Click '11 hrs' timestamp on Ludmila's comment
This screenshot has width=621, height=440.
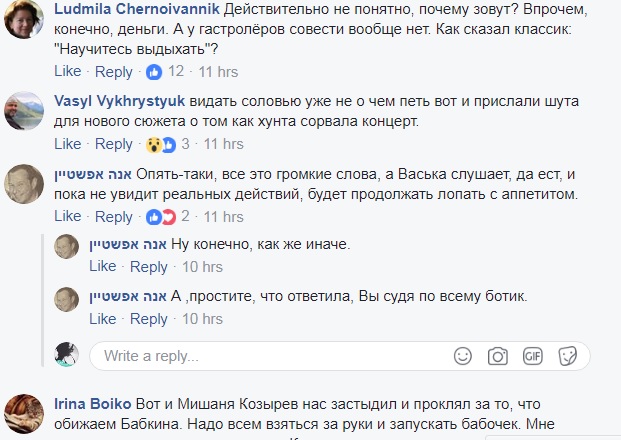pos(218,72)
